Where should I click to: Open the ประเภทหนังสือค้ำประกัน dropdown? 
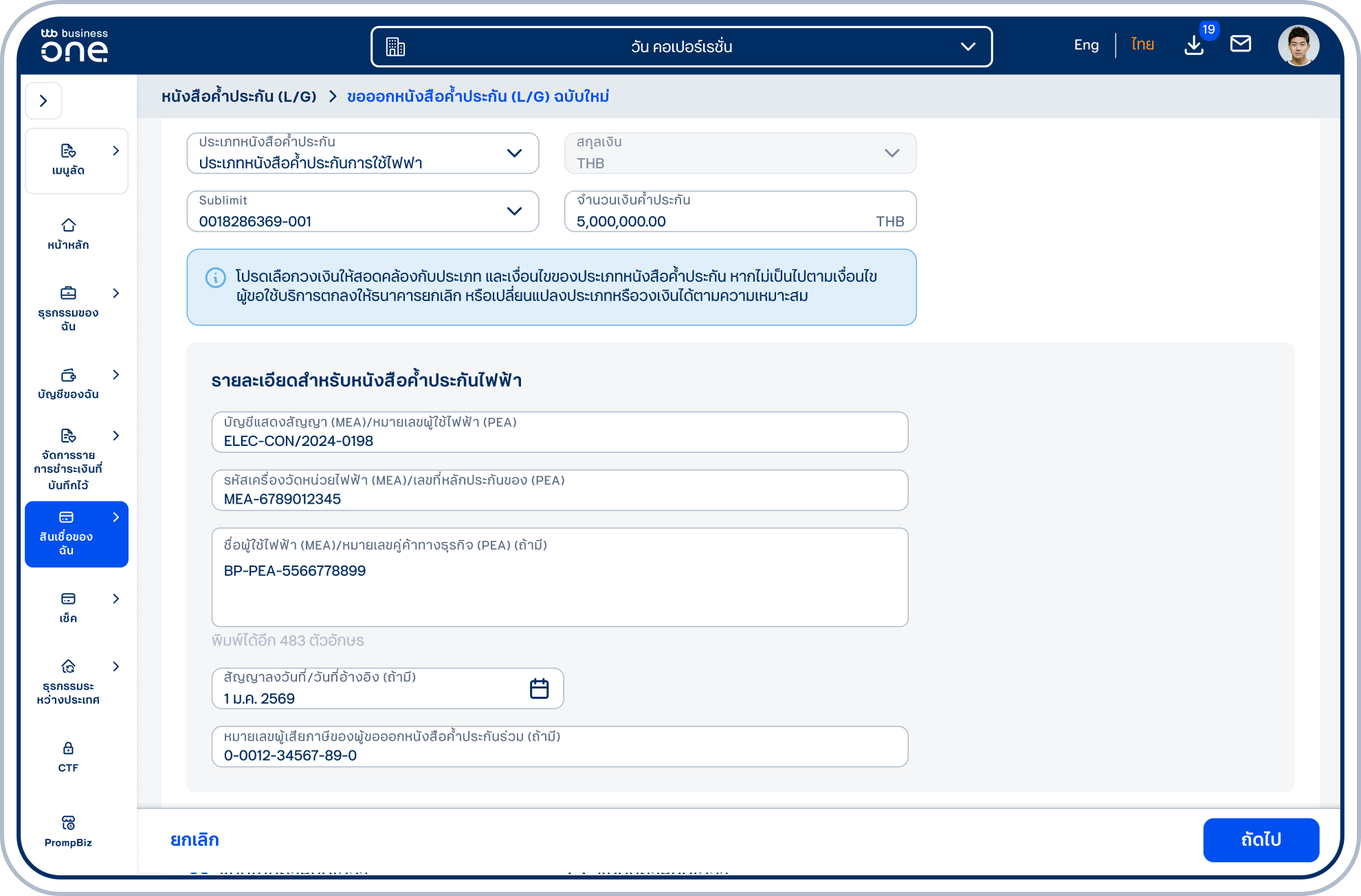362,153
